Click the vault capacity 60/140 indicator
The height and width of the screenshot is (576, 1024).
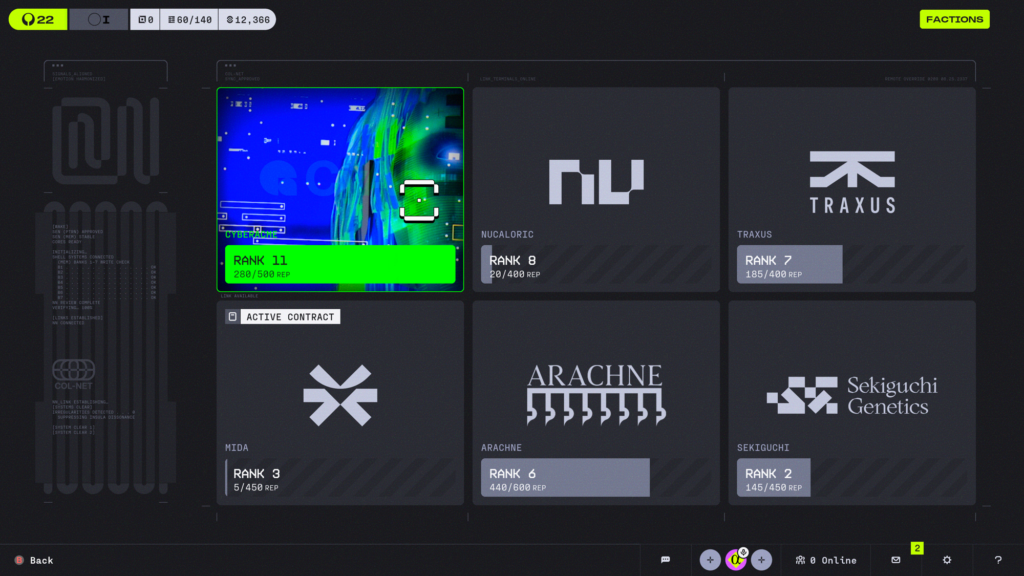(190, 19)
